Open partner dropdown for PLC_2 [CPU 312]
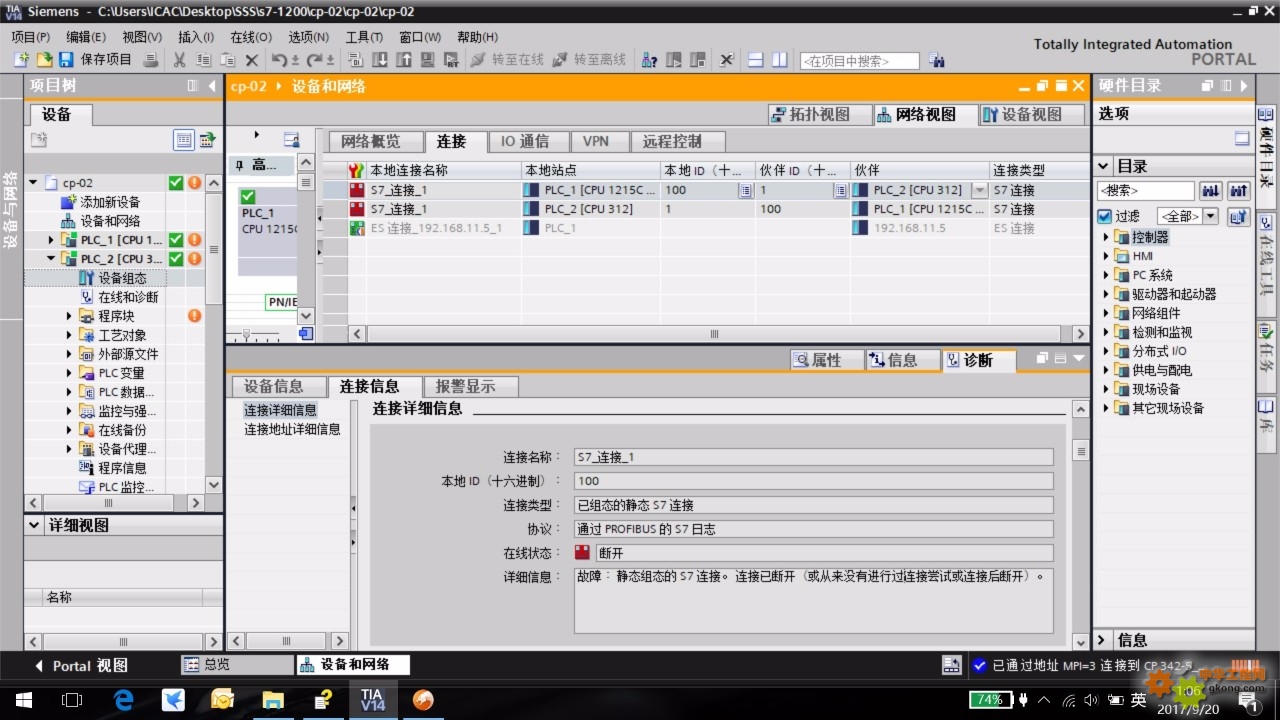Viewport: 1280px width, 720px height. tap(979, 190)
